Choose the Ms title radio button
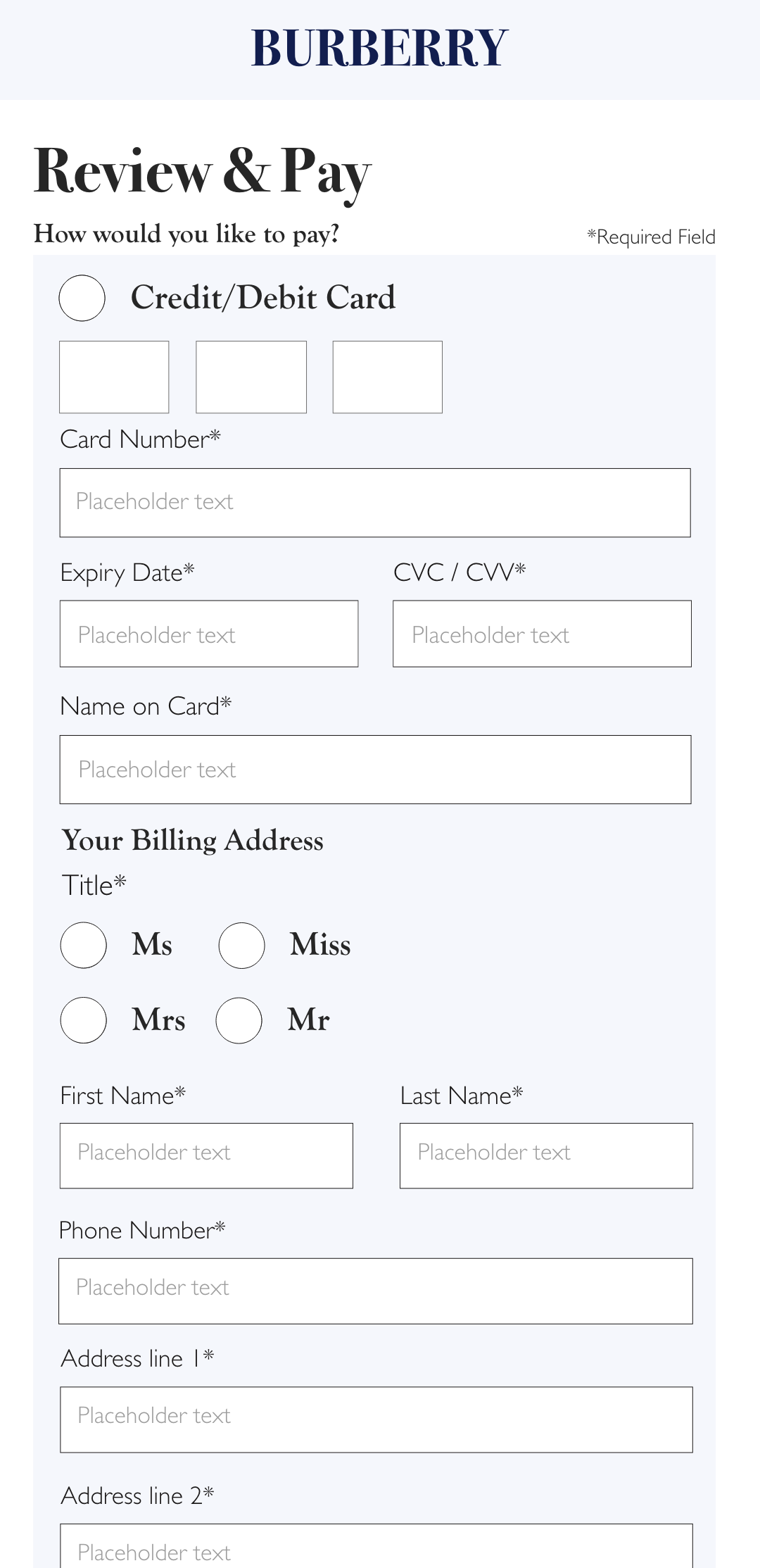The image size is (760, 1568). click(x=84, y=945)
